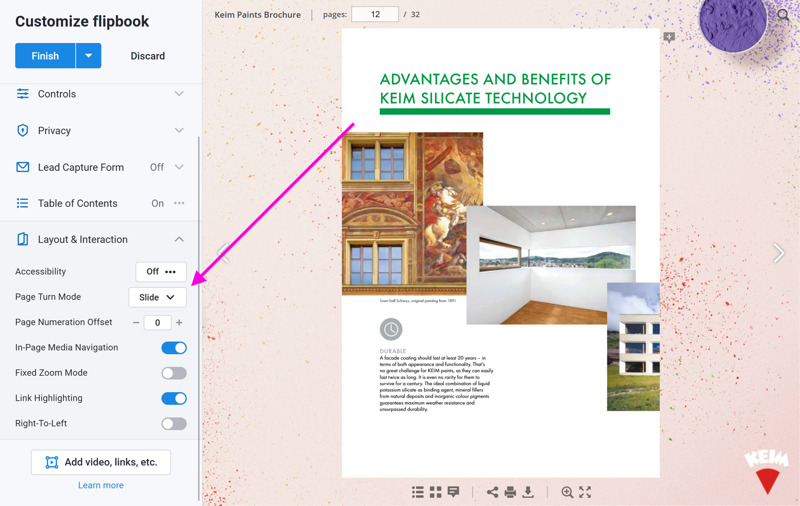The height and width of the screenshot is (506, 800).
Task: Click the modern building exterior photo
Action: [x=633, y=347]
